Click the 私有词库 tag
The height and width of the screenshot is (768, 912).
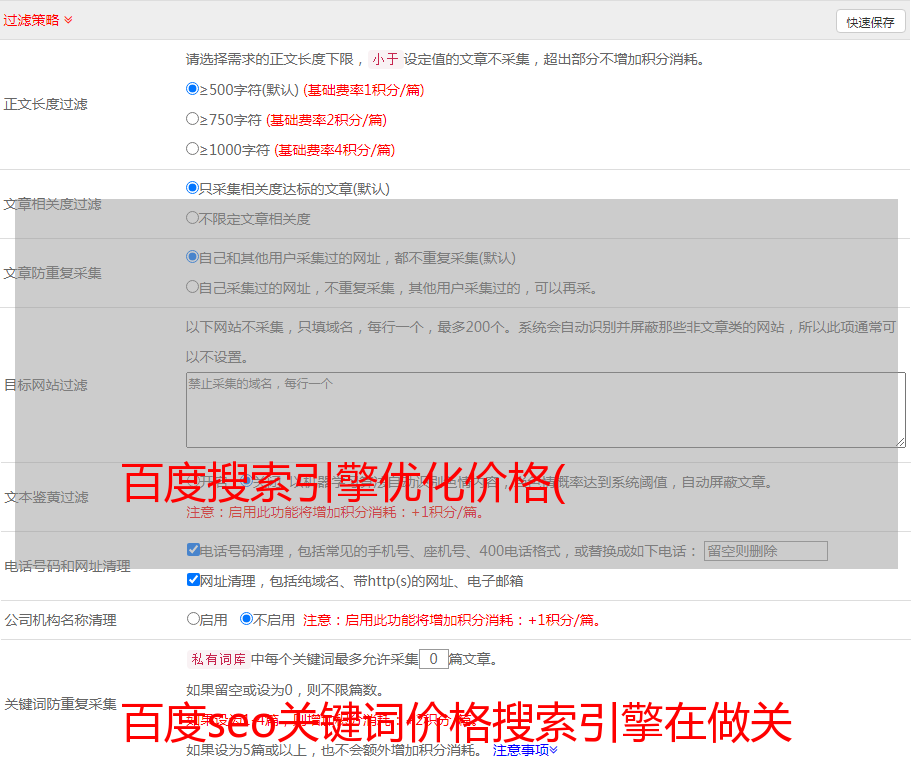(219, 659)
